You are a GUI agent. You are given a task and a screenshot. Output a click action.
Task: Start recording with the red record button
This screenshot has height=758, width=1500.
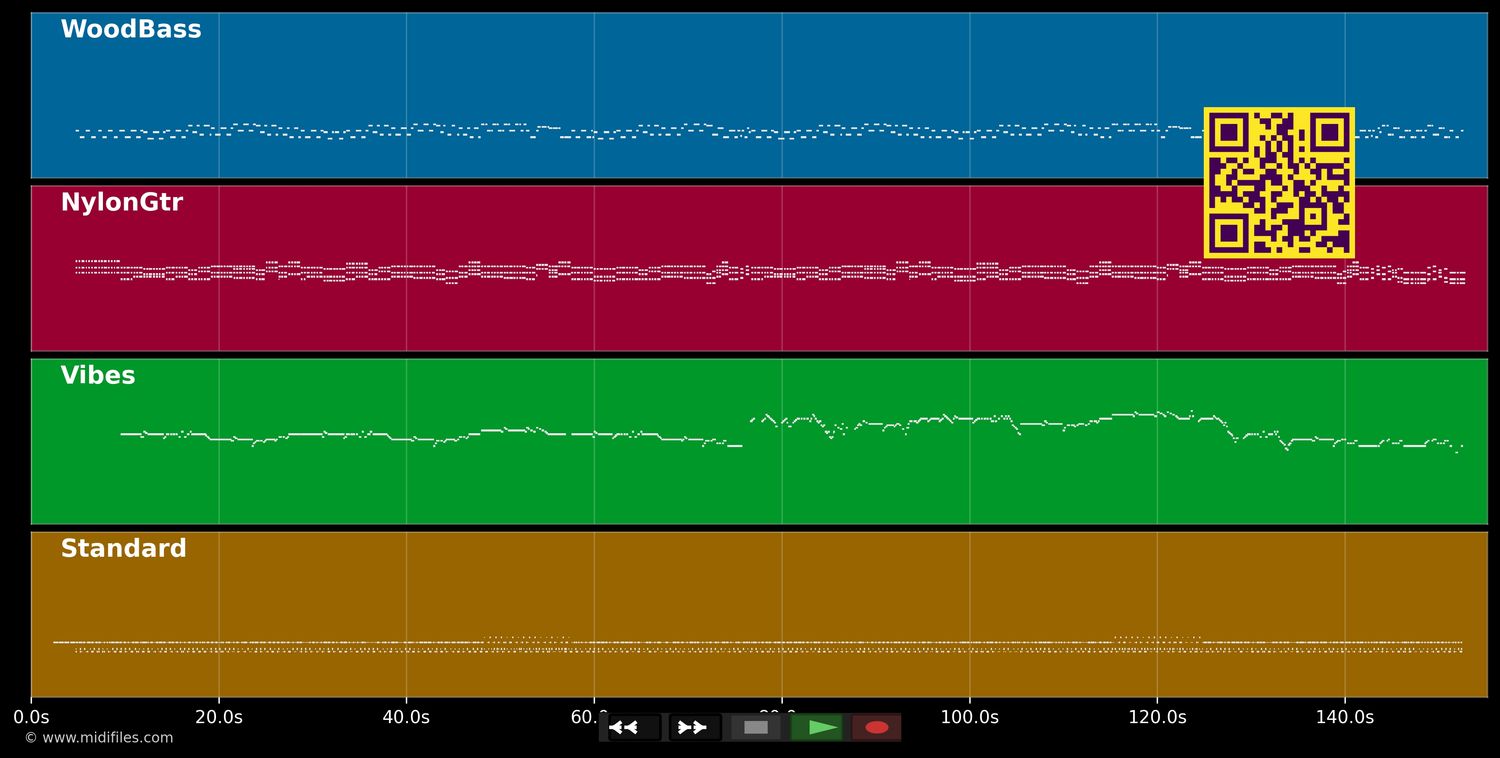877,727
